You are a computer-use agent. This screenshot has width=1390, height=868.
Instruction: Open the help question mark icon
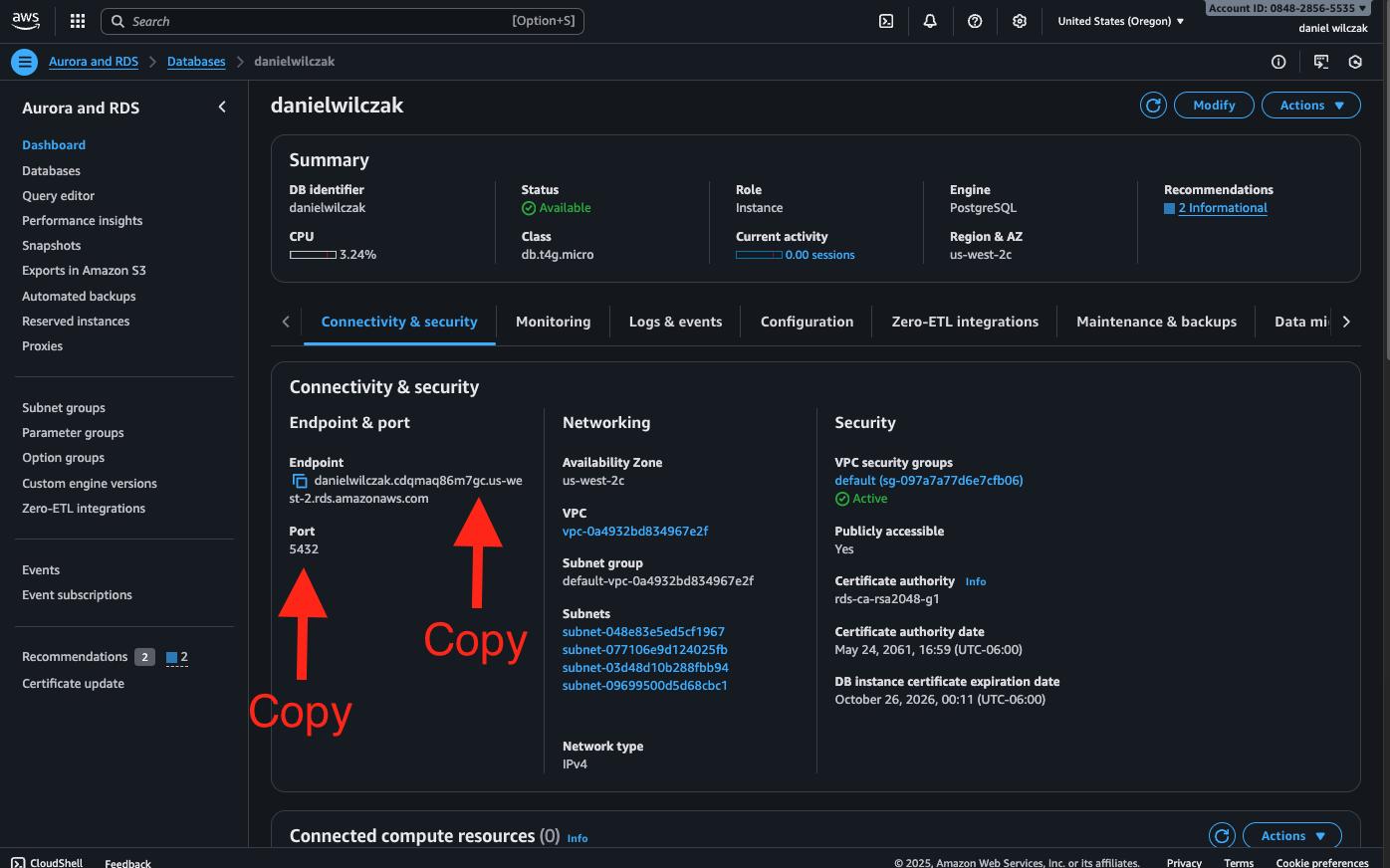(975, 21)
